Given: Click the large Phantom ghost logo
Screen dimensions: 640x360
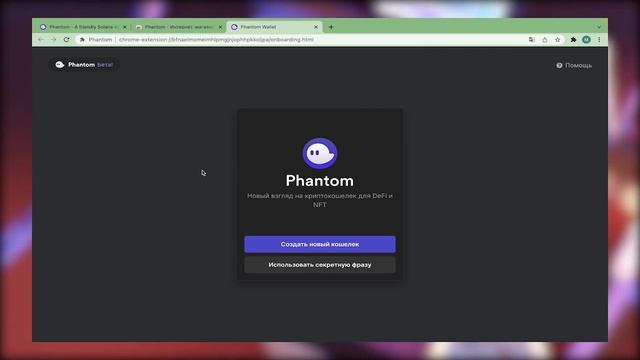Looking at the screenshot, I should (320, 153).
